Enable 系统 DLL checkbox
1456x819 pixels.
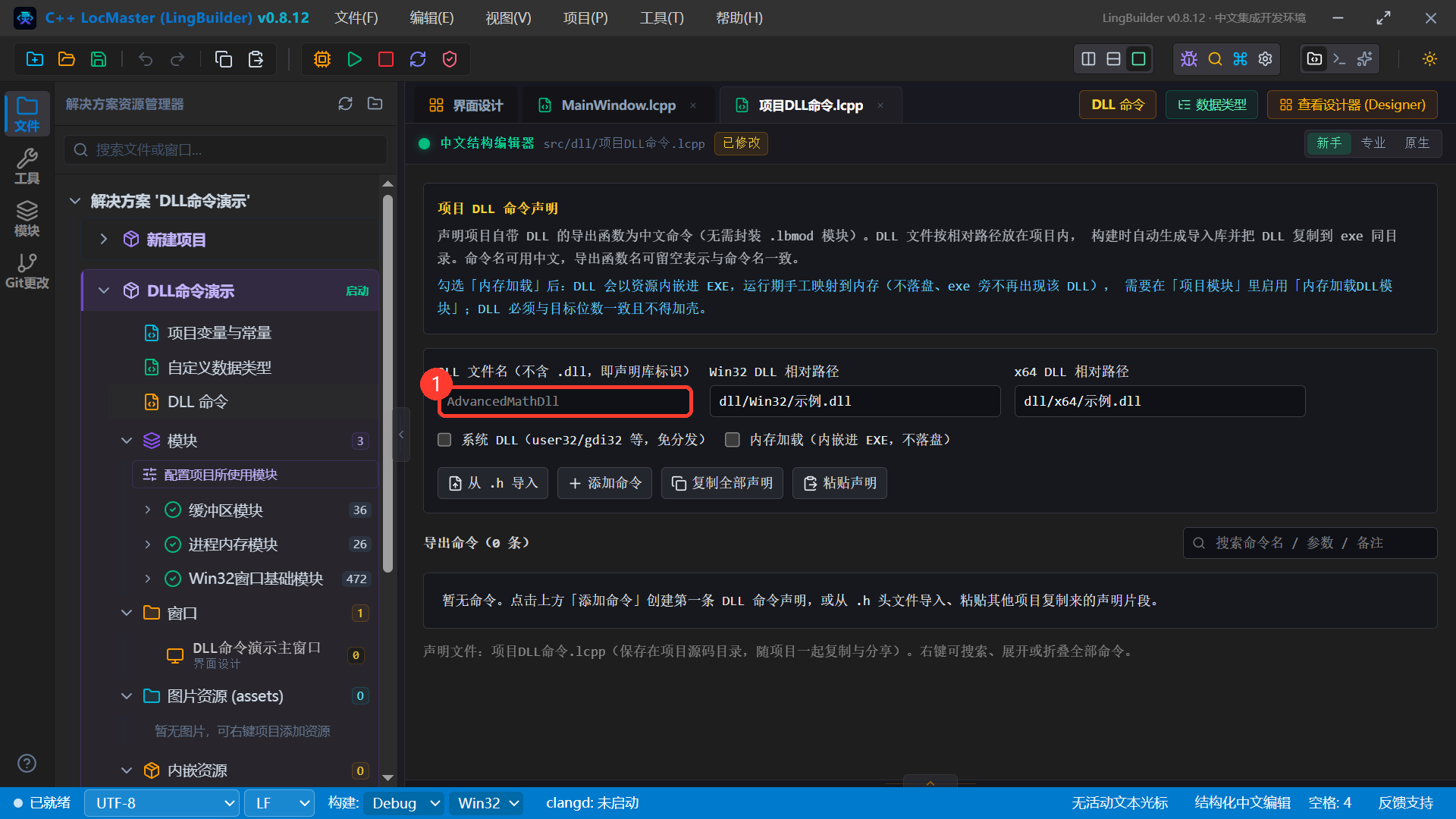coord(444,440)
